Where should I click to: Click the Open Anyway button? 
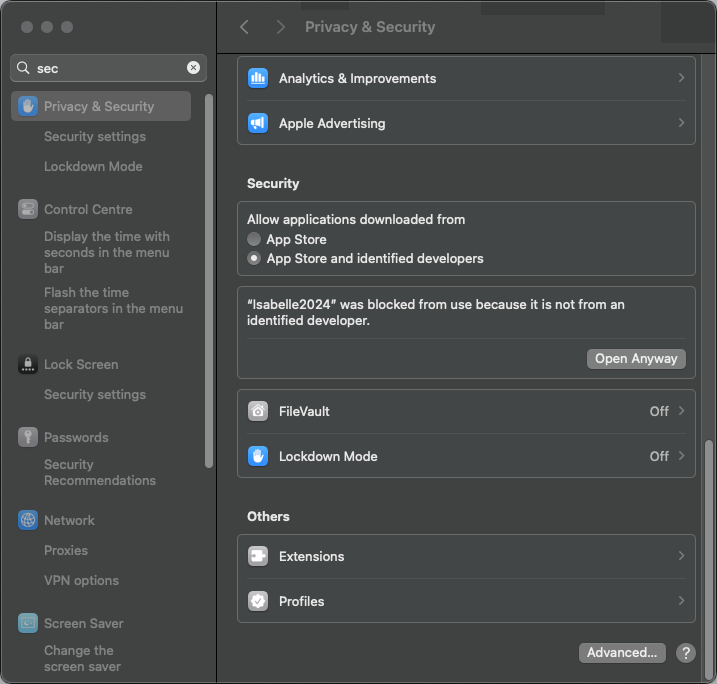636,359
